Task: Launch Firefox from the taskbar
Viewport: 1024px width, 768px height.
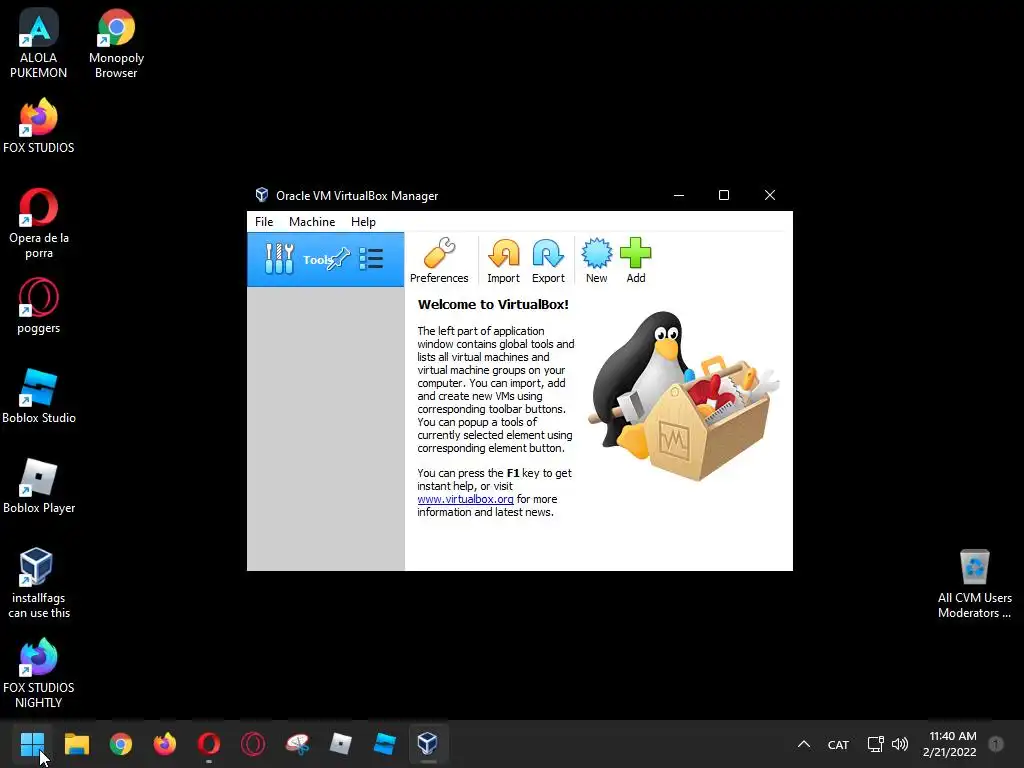Action: 165,744
